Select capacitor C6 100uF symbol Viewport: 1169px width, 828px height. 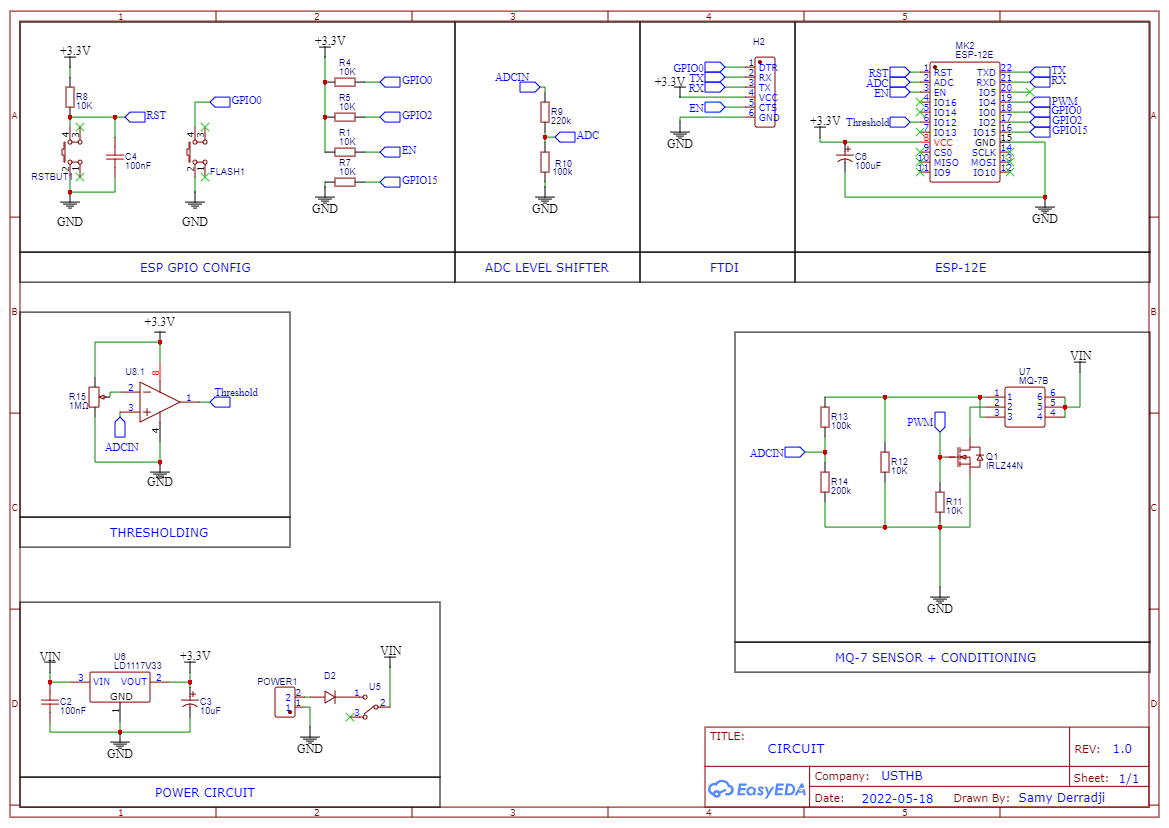(845, 158)
